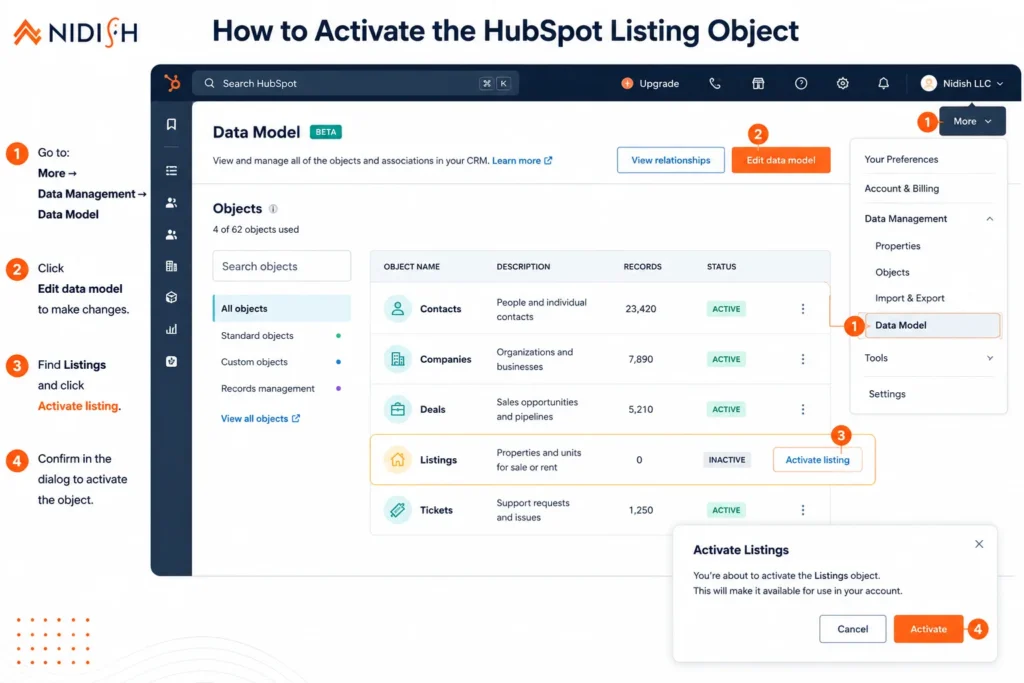Image resolution: width=1024 pixels, height=683 pixels.
Task: Open the settings gear icon
Action: point(842,83)
